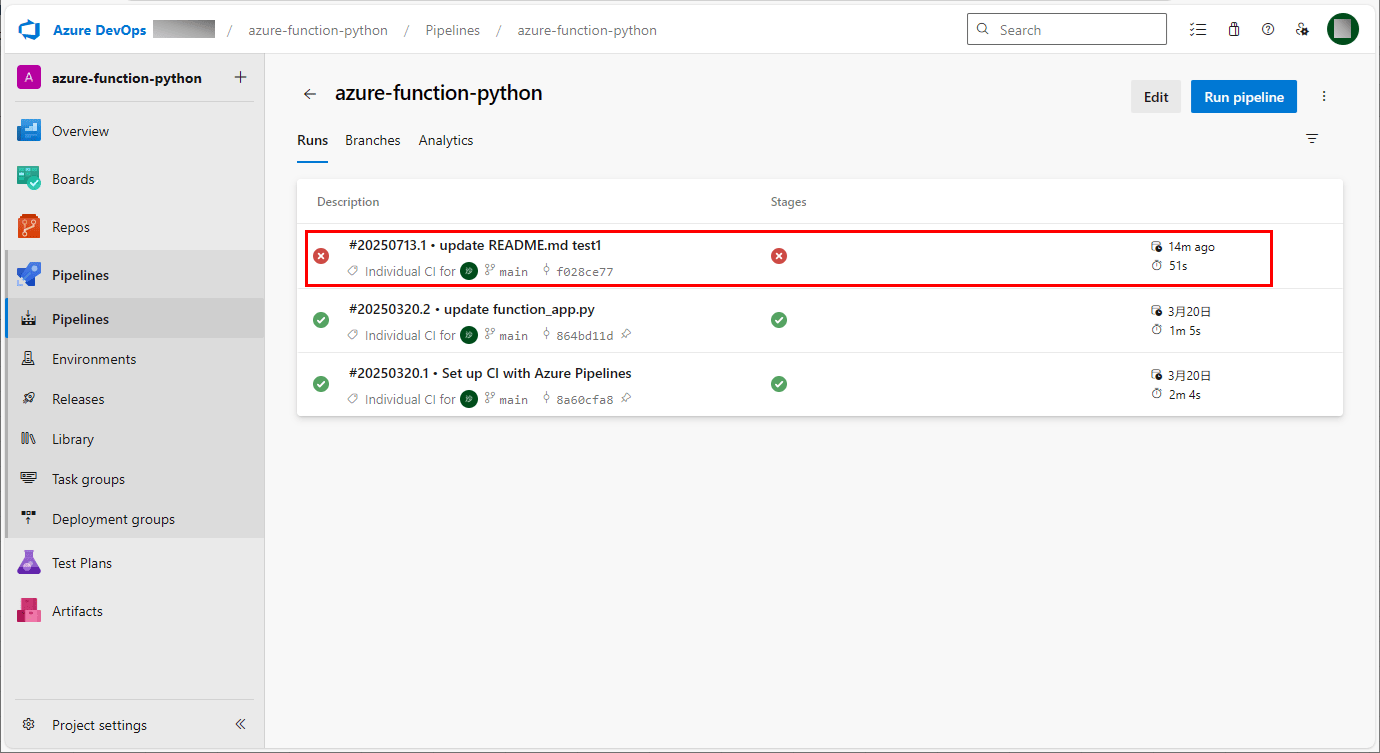Click the succeeded status icon of run #20250320.2
This screenshot has height=753, width=1380.
[x=321, y=320]
